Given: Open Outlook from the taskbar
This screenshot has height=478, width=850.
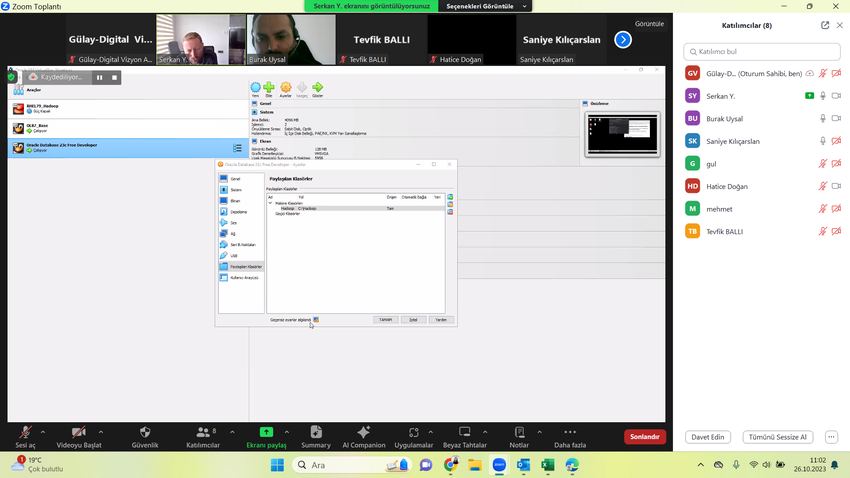Looking at the screenshot, I should click(x=523, y=465).
